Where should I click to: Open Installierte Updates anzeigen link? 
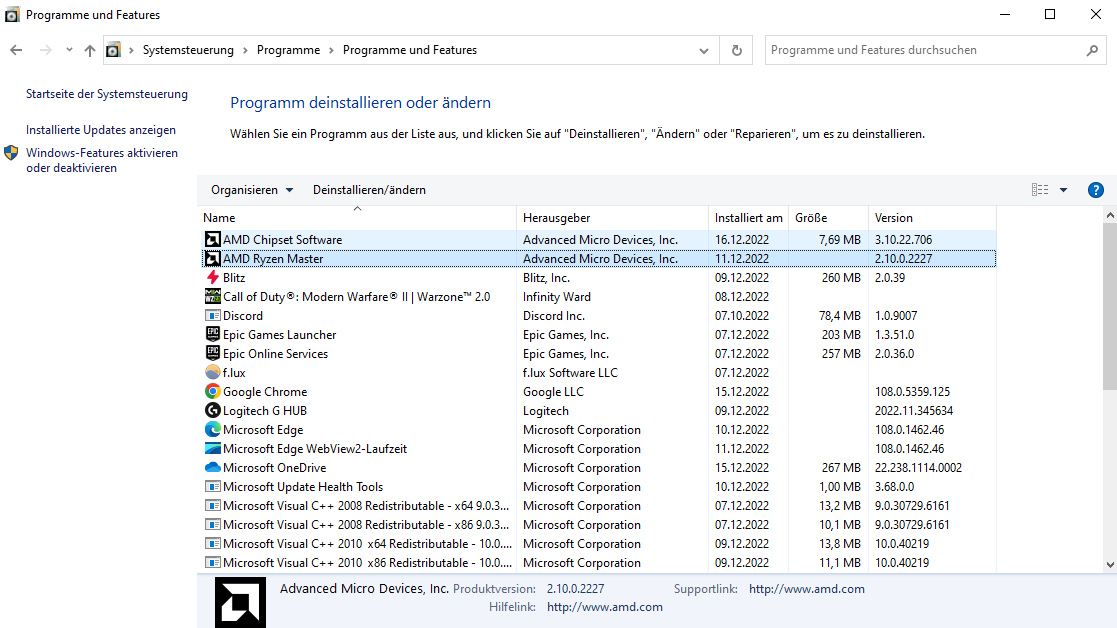click(101, 130)
